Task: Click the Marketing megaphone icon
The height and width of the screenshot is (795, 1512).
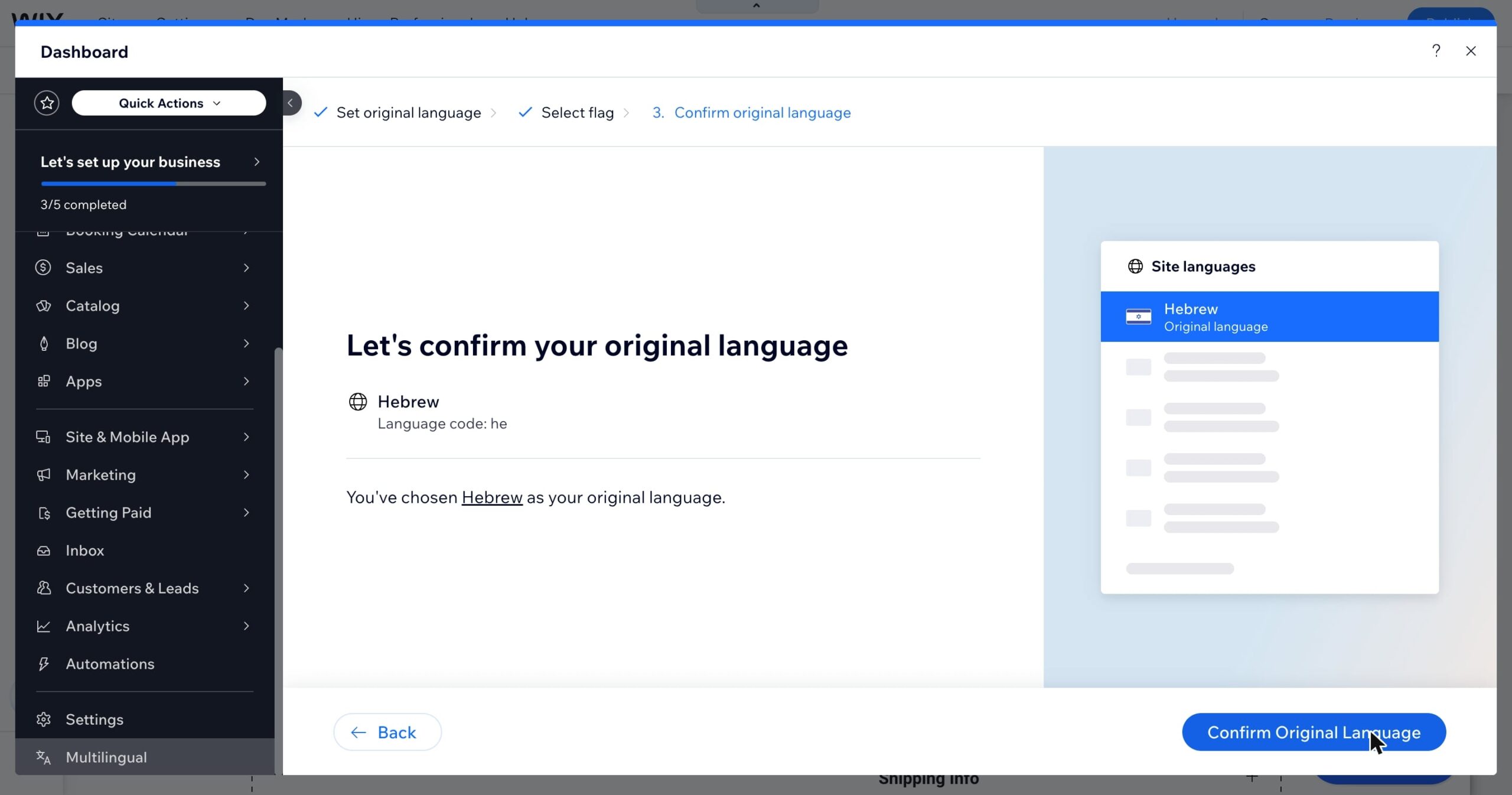Action: coord(43,474)
